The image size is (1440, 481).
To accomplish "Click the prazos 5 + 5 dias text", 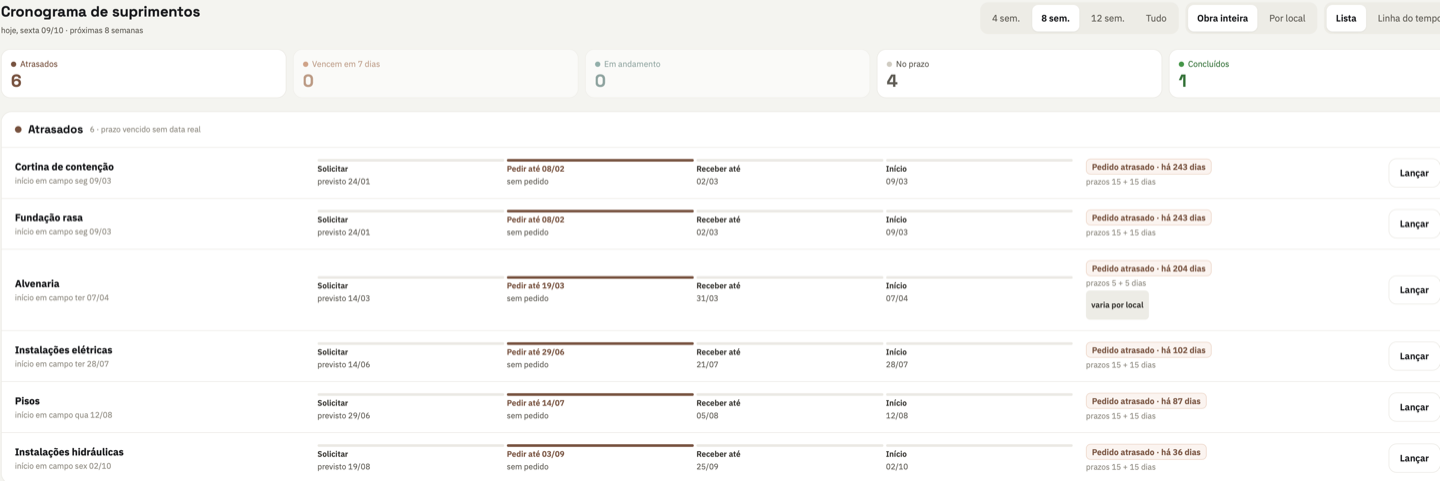I will point(1116,283).
